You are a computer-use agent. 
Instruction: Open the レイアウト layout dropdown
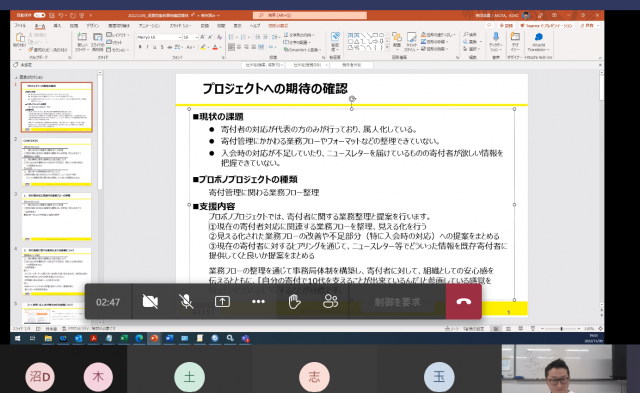118,35
